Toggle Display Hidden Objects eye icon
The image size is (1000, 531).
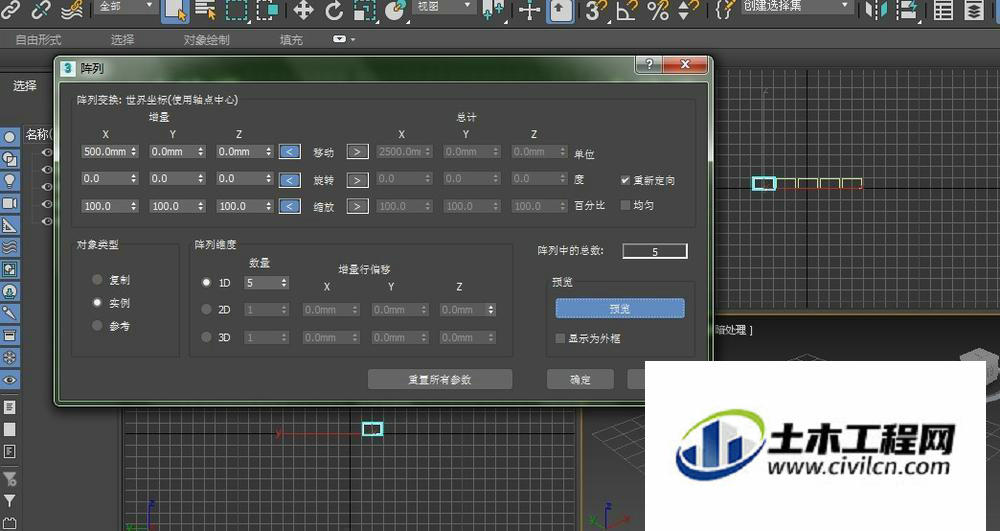[10, 380]
